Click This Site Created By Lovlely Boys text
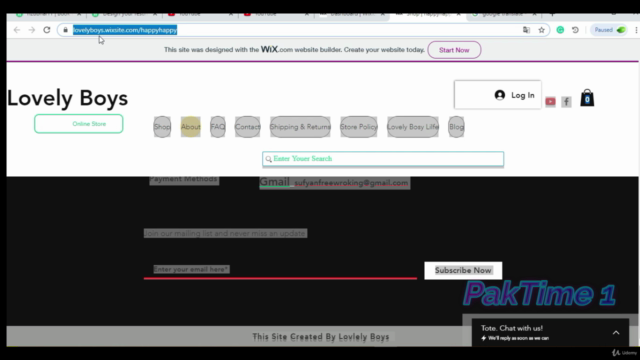 tap(321, 337)
